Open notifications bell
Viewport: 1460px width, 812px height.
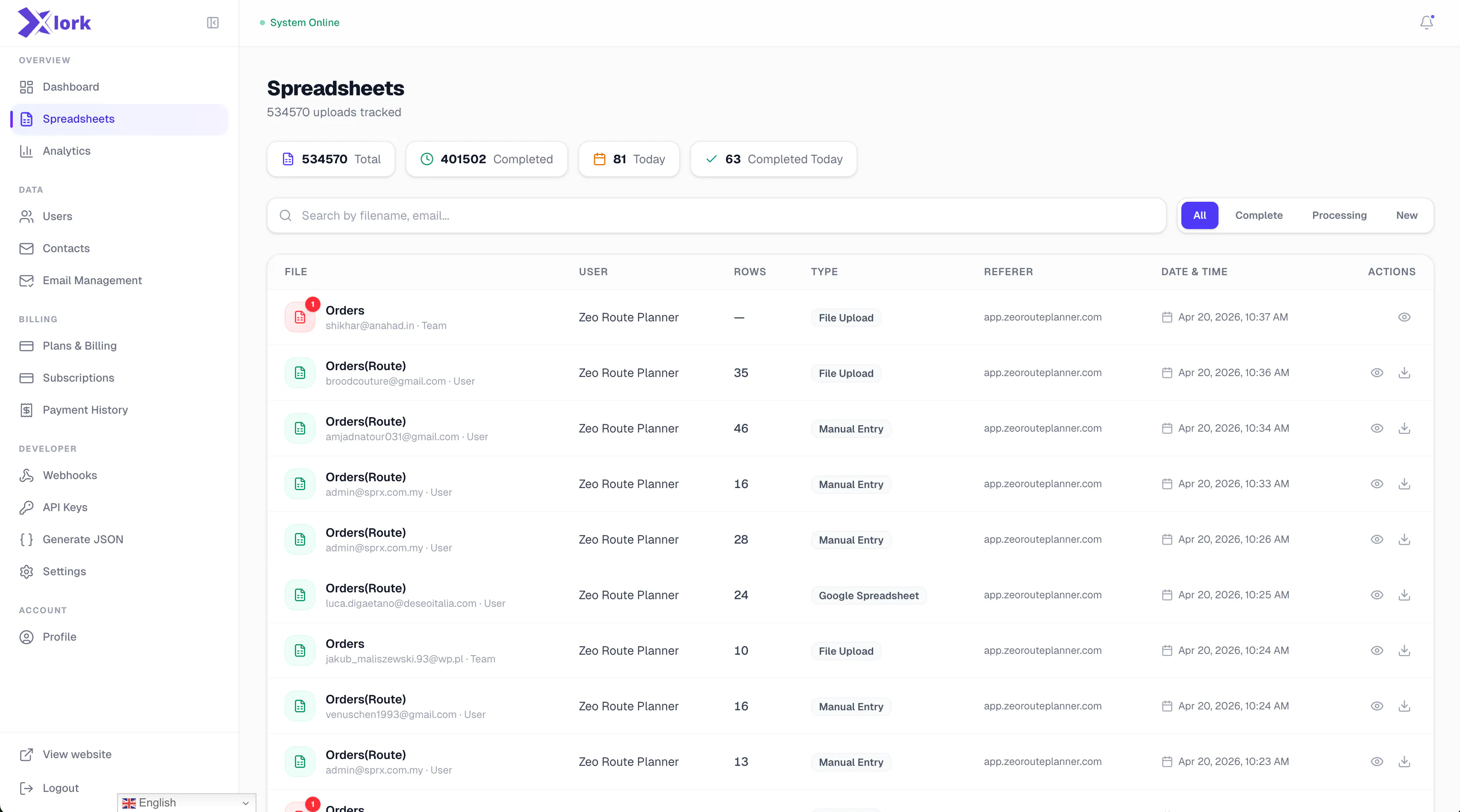point(1427,22)
